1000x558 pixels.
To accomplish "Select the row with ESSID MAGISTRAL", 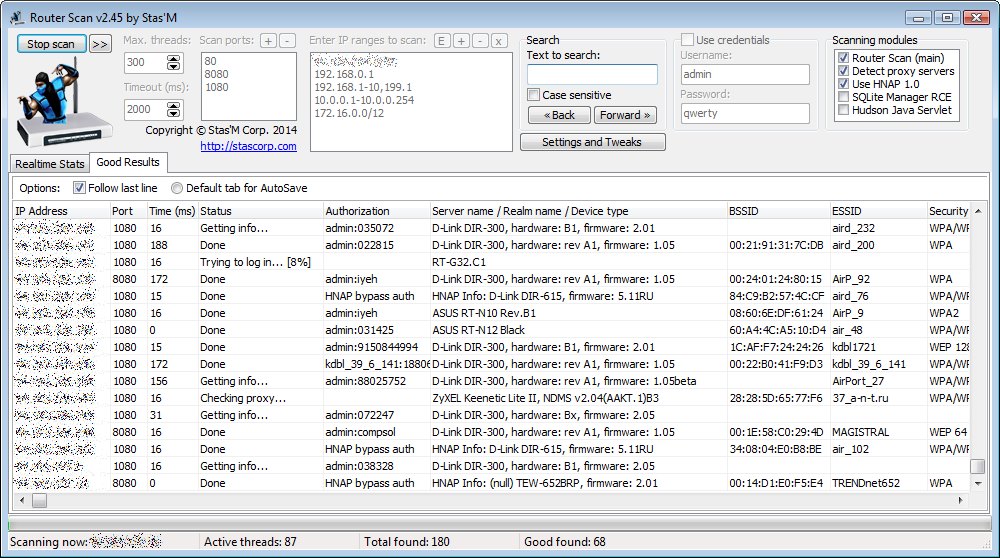I will click(491, 432).
